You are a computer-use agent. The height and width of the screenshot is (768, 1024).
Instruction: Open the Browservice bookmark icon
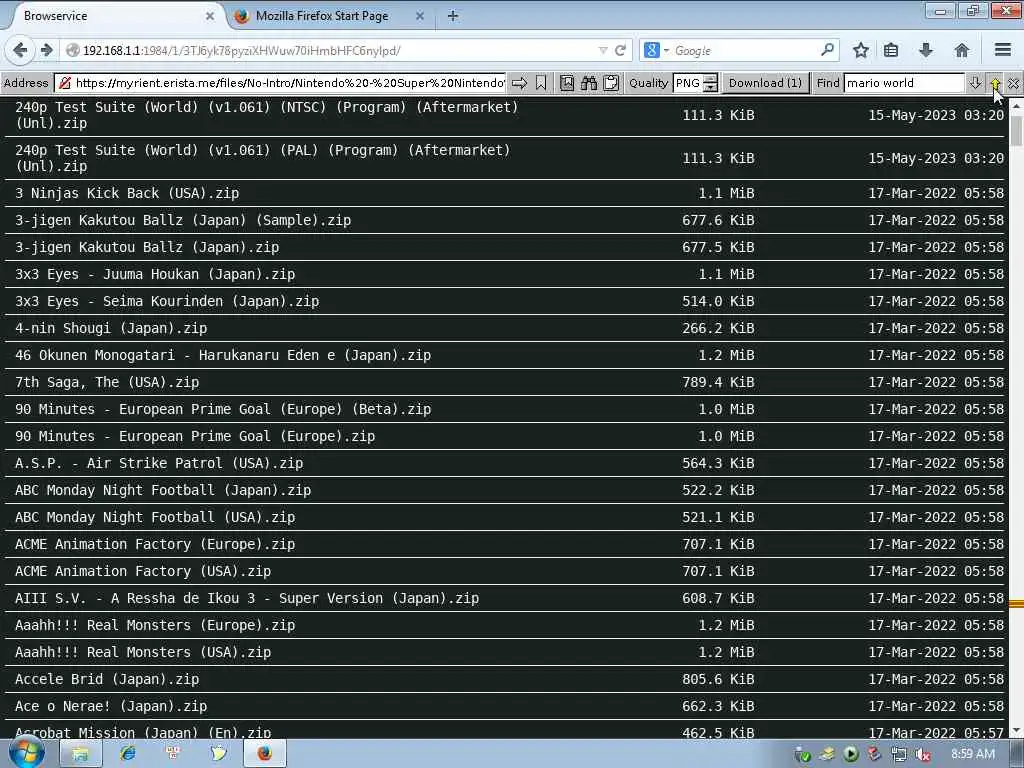point(541,83)
